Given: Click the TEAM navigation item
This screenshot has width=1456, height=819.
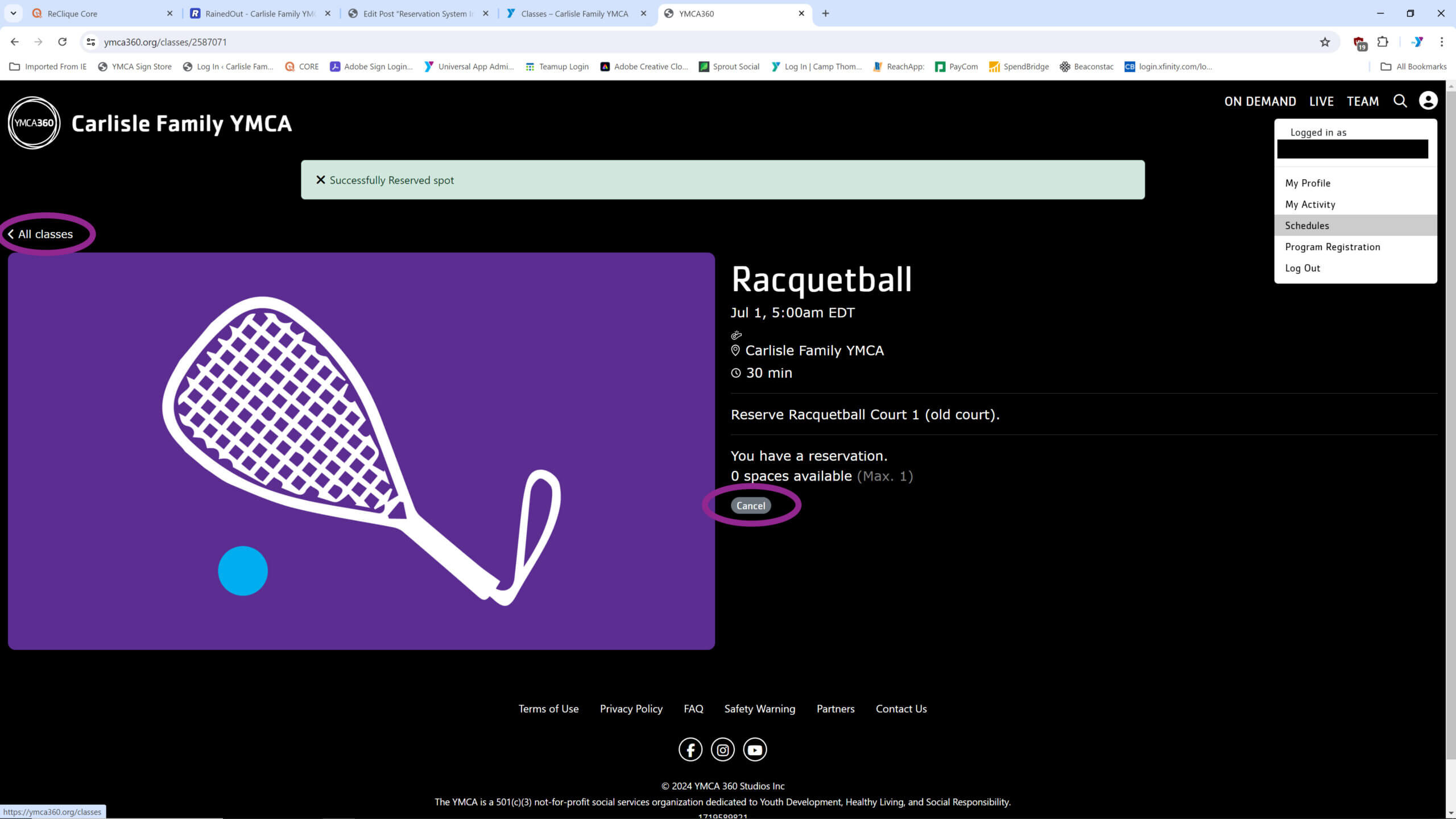Looking at the screenshot, I should [1362, 101].
